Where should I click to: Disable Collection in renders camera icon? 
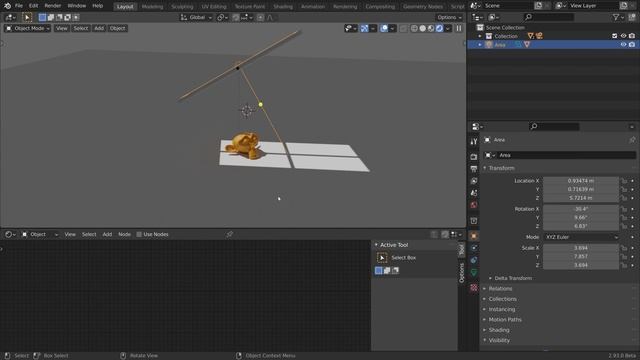[632, 36]
